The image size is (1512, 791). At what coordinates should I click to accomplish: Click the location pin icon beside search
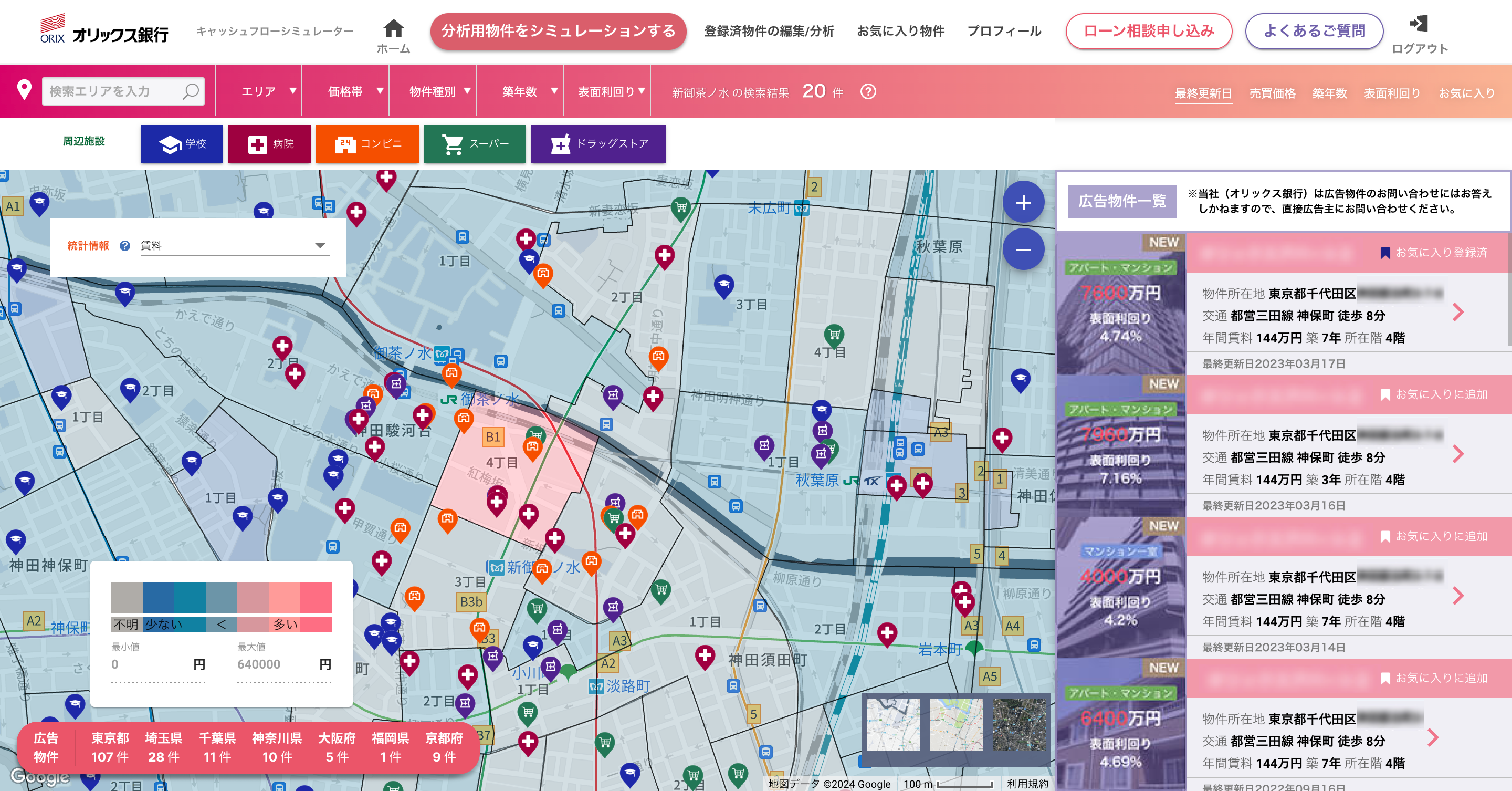(x=24, y=90)
